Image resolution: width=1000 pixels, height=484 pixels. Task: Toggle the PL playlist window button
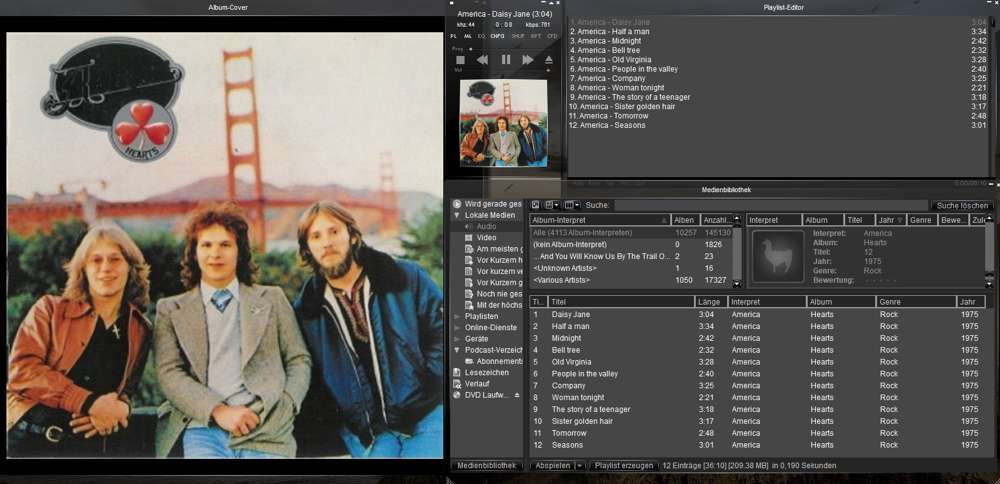pos(453,36)
